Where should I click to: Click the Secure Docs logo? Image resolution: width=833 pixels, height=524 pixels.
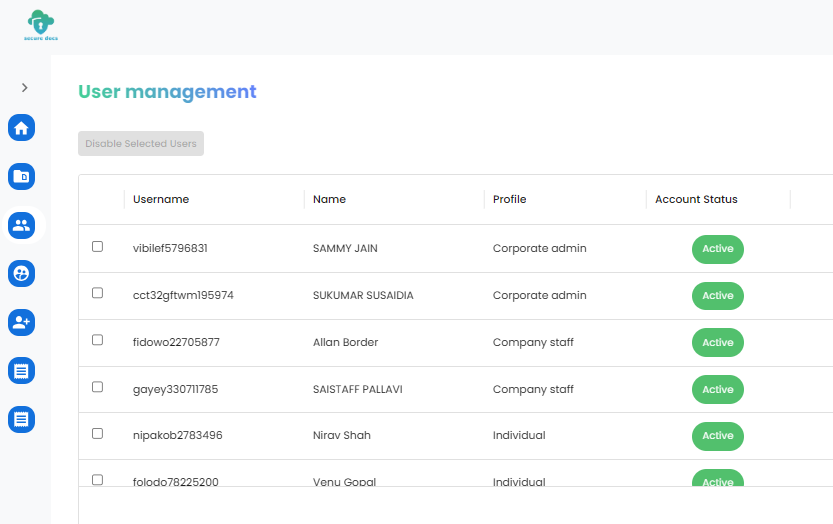[41, 25]
